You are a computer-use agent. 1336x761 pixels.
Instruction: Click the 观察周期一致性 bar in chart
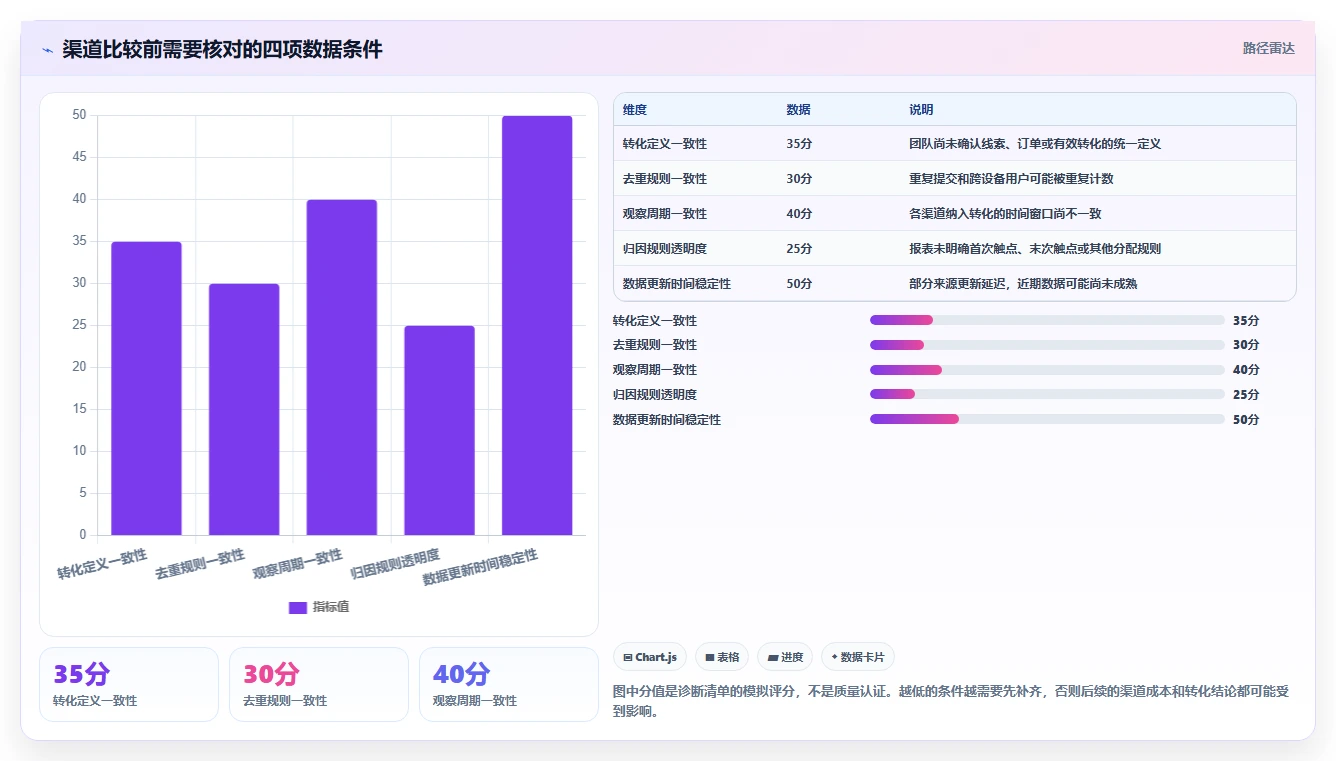342,367
